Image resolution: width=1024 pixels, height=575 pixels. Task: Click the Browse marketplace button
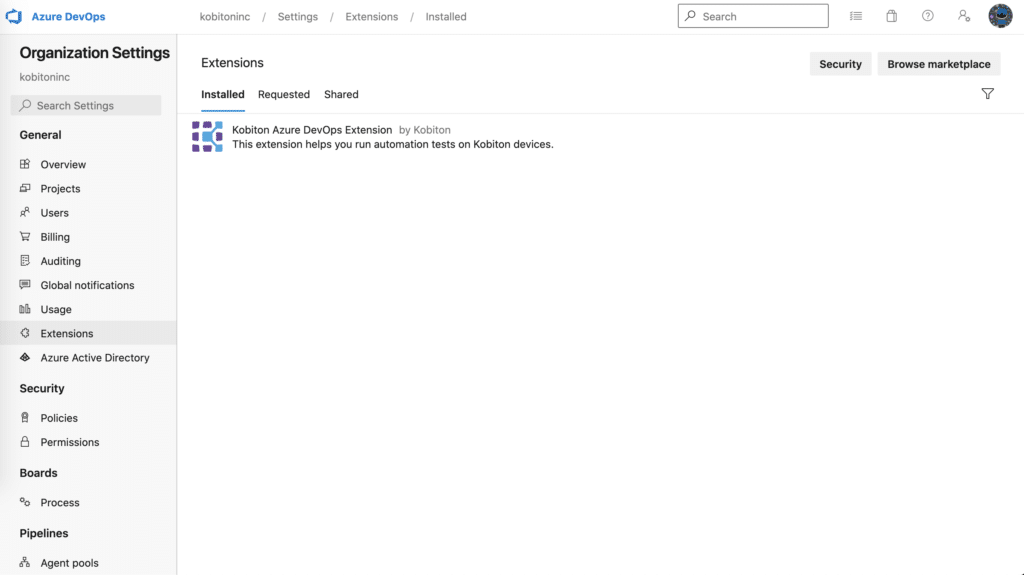938,64
